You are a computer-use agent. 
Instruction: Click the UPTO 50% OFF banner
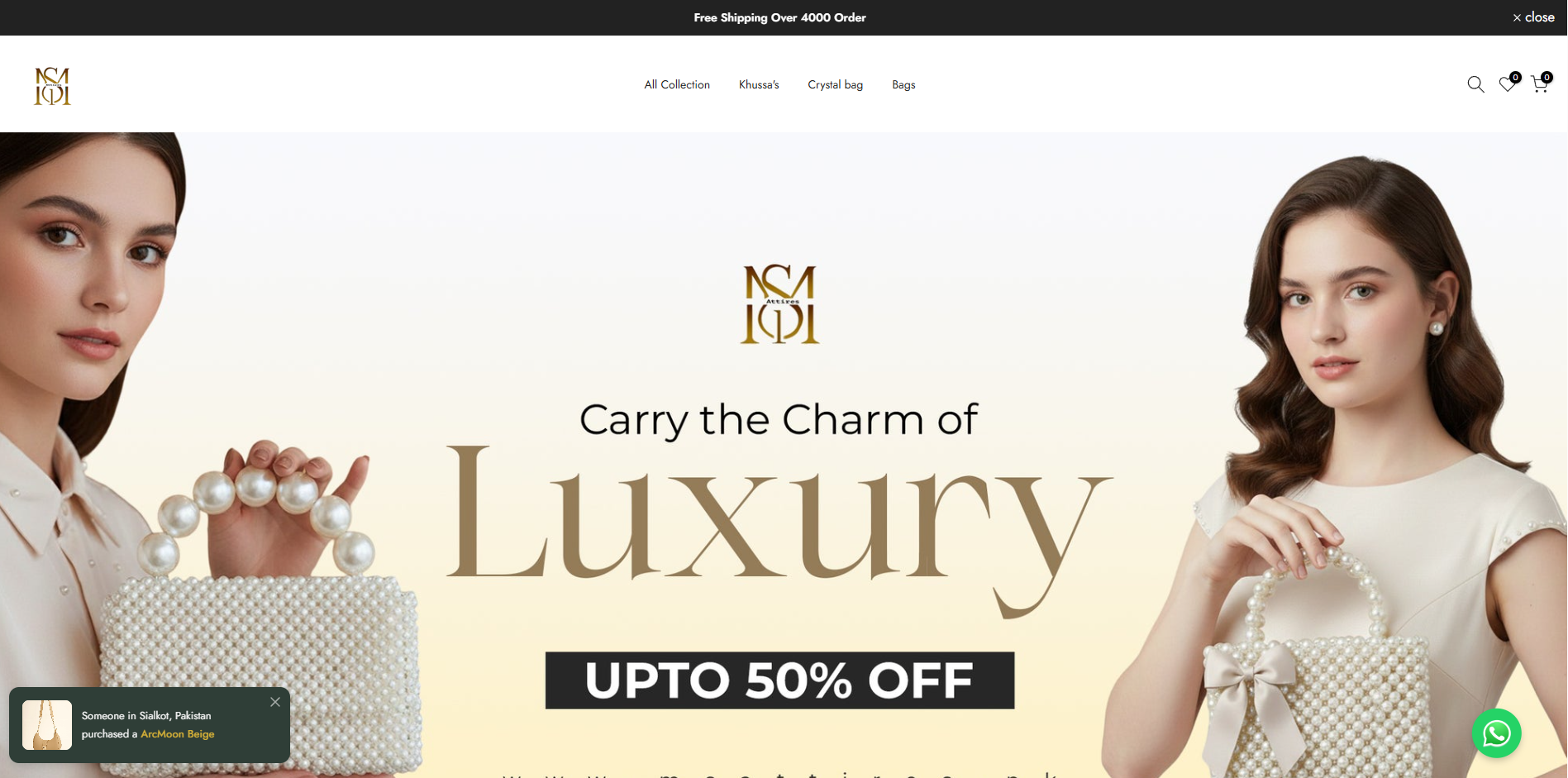[x=779, y=680]
